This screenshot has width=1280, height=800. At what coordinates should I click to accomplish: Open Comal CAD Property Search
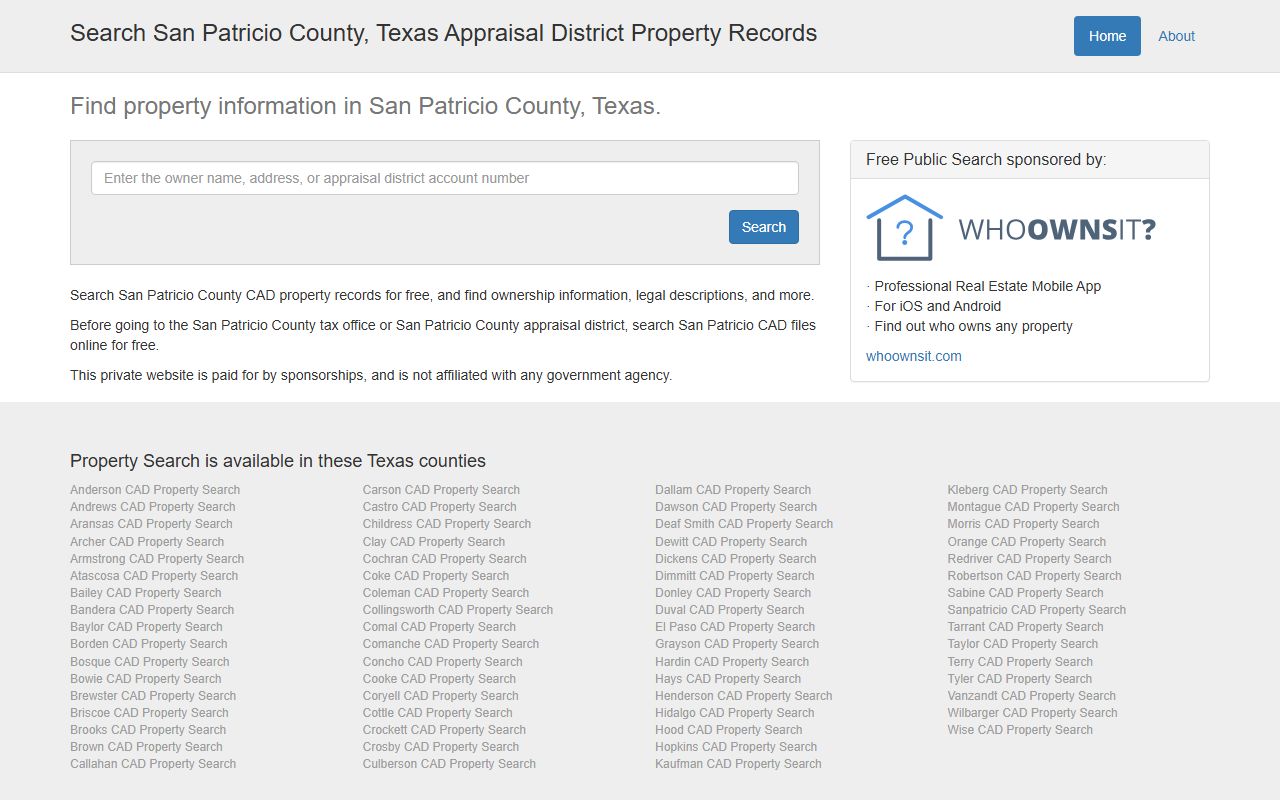[439, 627]
